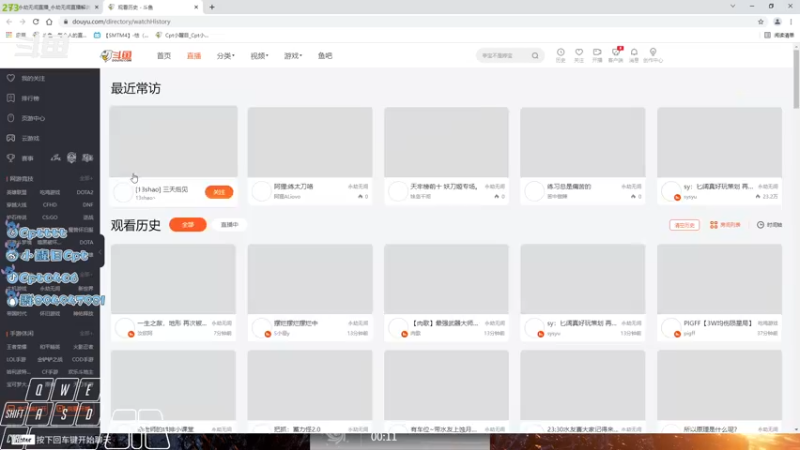Open the 消息 bell notifications icon

[x=634, y=55]
